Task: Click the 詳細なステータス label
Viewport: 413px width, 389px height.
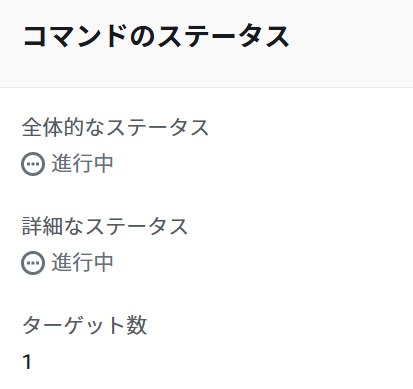Action: (105, 226)
